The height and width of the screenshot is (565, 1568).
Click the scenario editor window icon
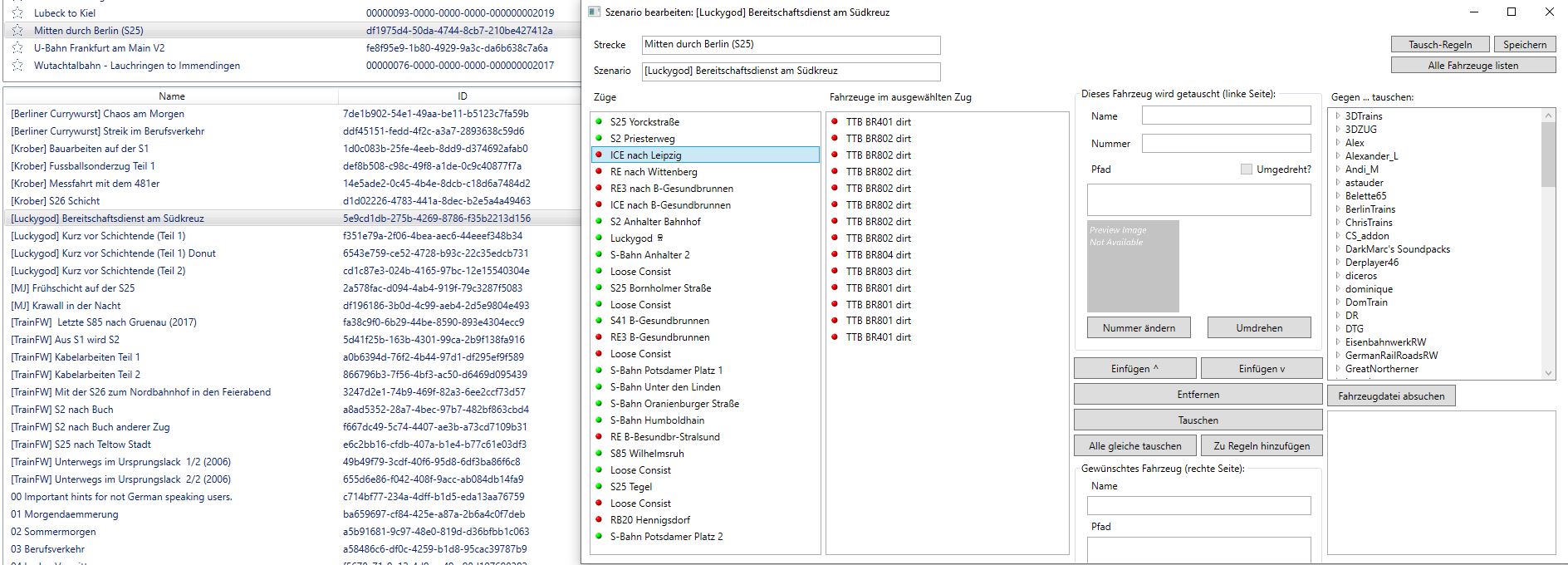pos(594,12)
